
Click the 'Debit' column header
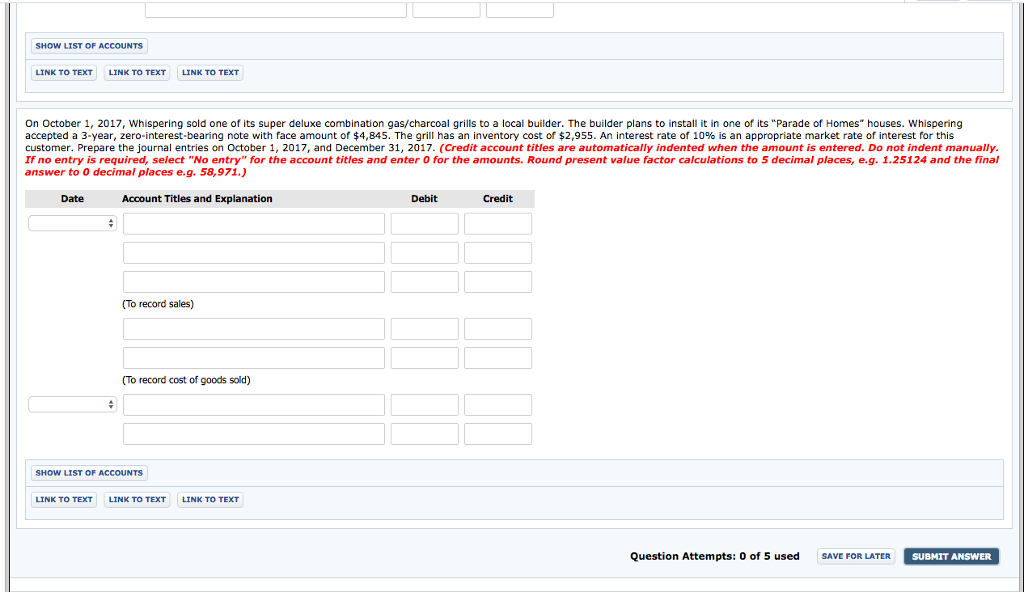pyautogui.click(x=424, y=199)
